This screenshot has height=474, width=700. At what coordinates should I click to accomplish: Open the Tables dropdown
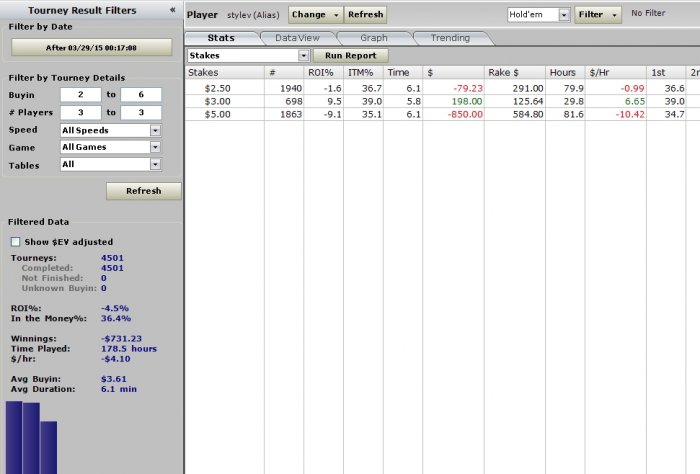(155, 164)
